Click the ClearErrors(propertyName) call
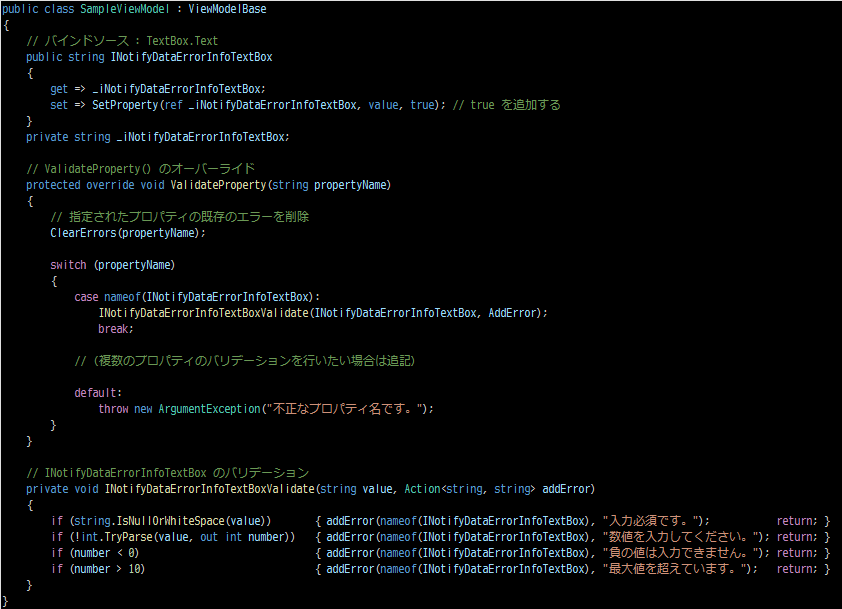 (128, 233)
